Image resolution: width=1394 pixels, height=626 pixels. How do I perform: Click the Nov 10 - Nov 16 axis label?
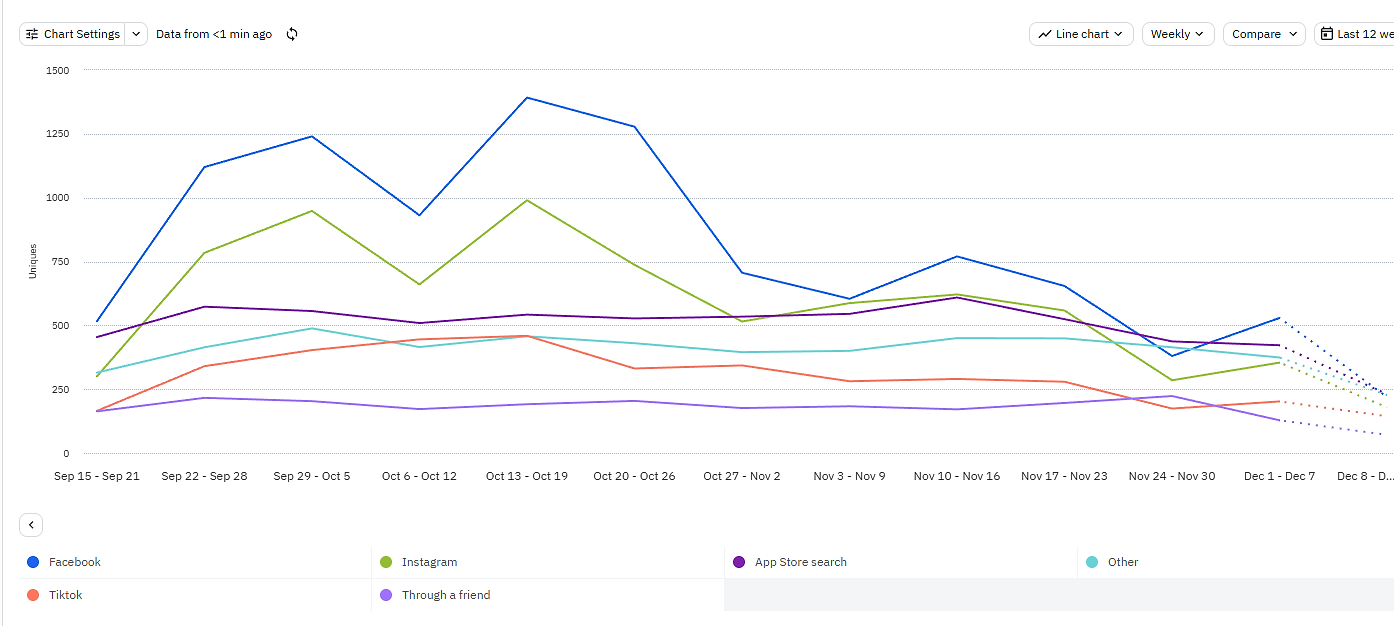[957, 476]
